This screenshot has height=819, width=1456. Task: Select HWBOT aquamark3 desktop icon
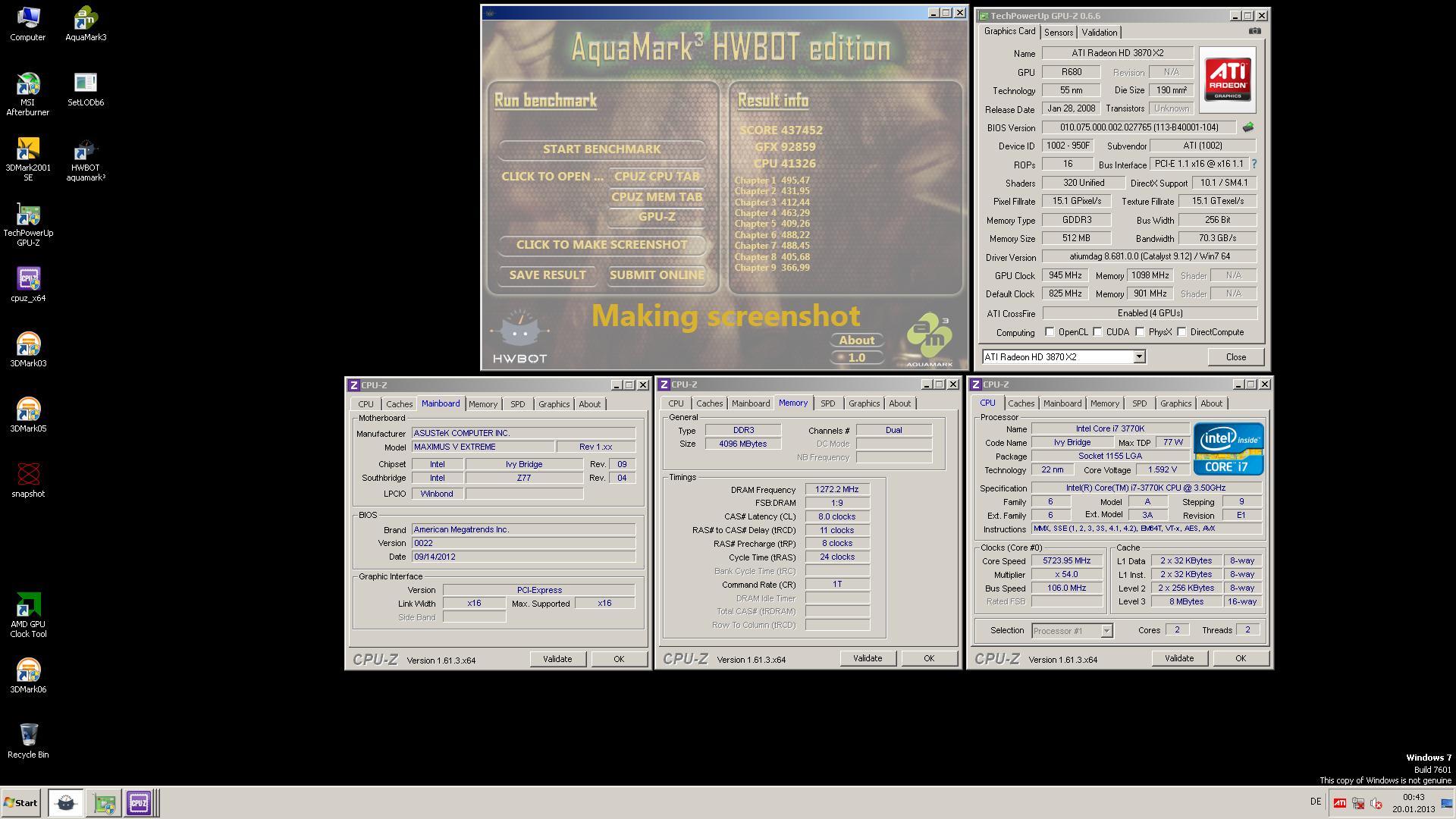tap(86, 159)
